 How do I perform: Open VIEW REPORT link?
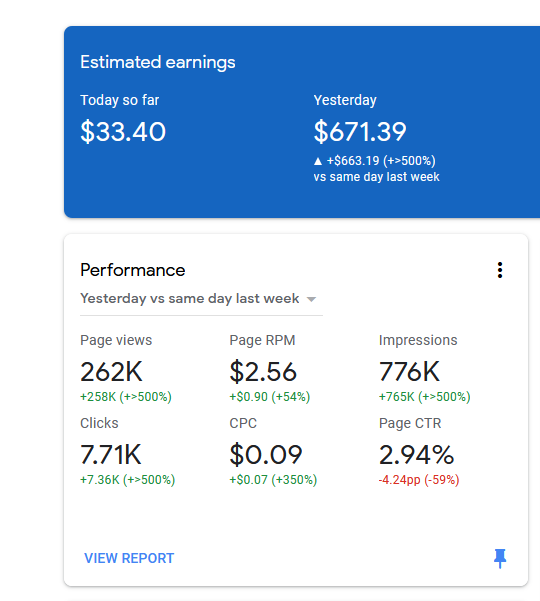tap(129, 558)
